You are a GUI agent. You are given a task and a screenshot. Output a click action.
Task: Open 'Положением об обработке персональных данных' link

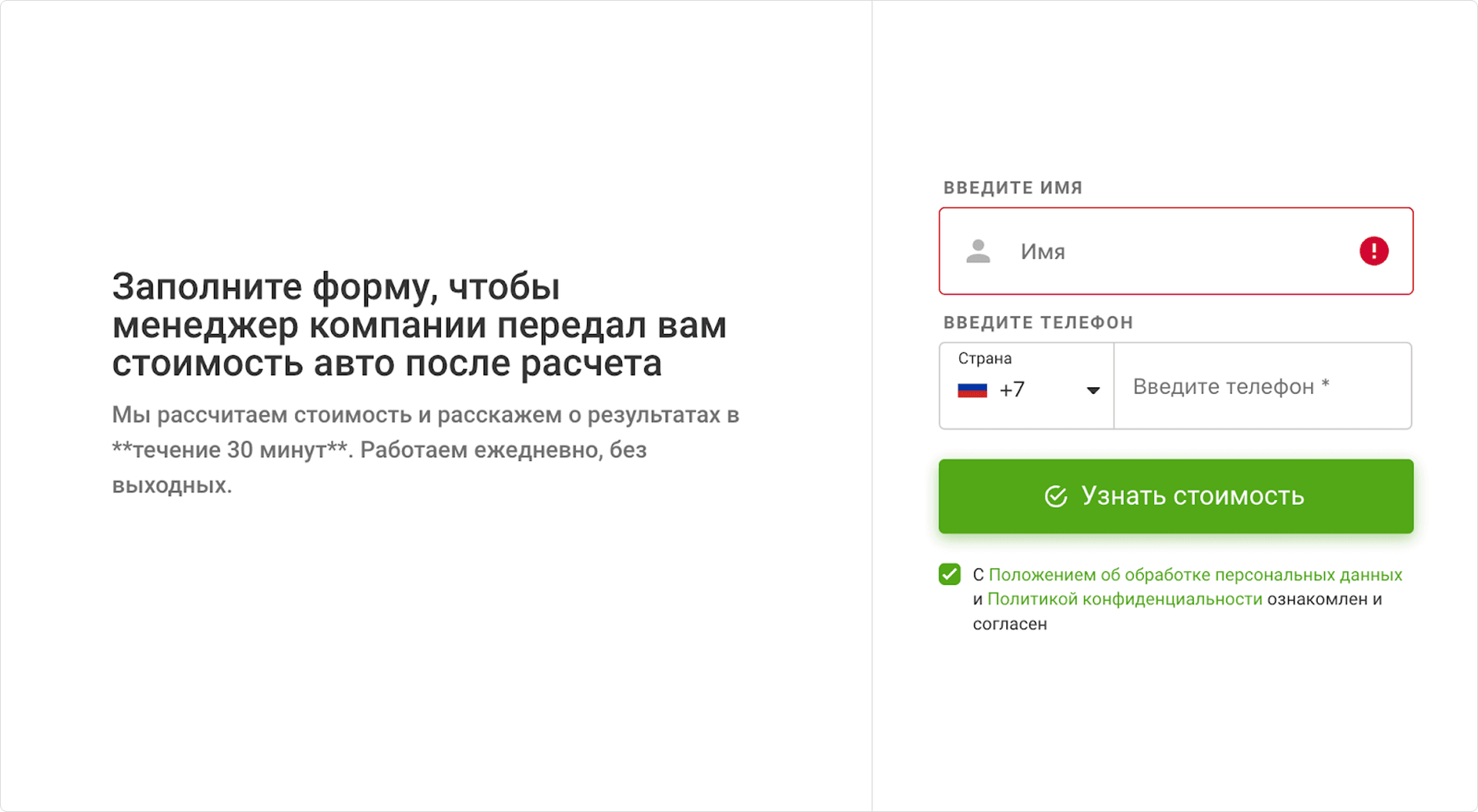point(1195,575)
